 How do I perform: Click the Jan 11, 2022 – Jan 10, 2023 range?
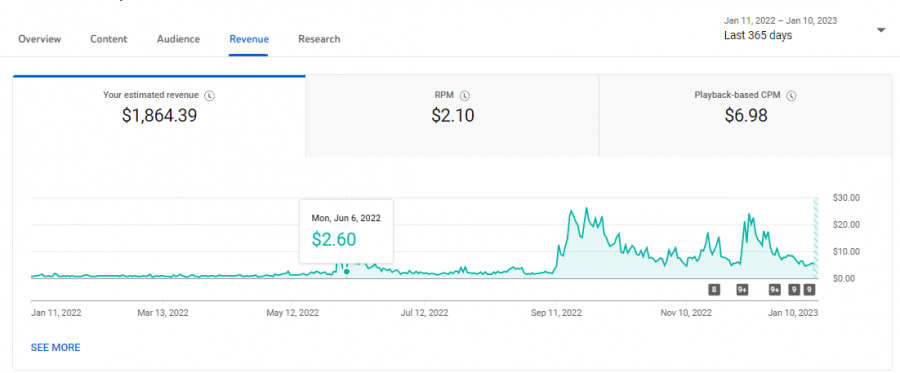pyautogui.click(x=781, y=21)
